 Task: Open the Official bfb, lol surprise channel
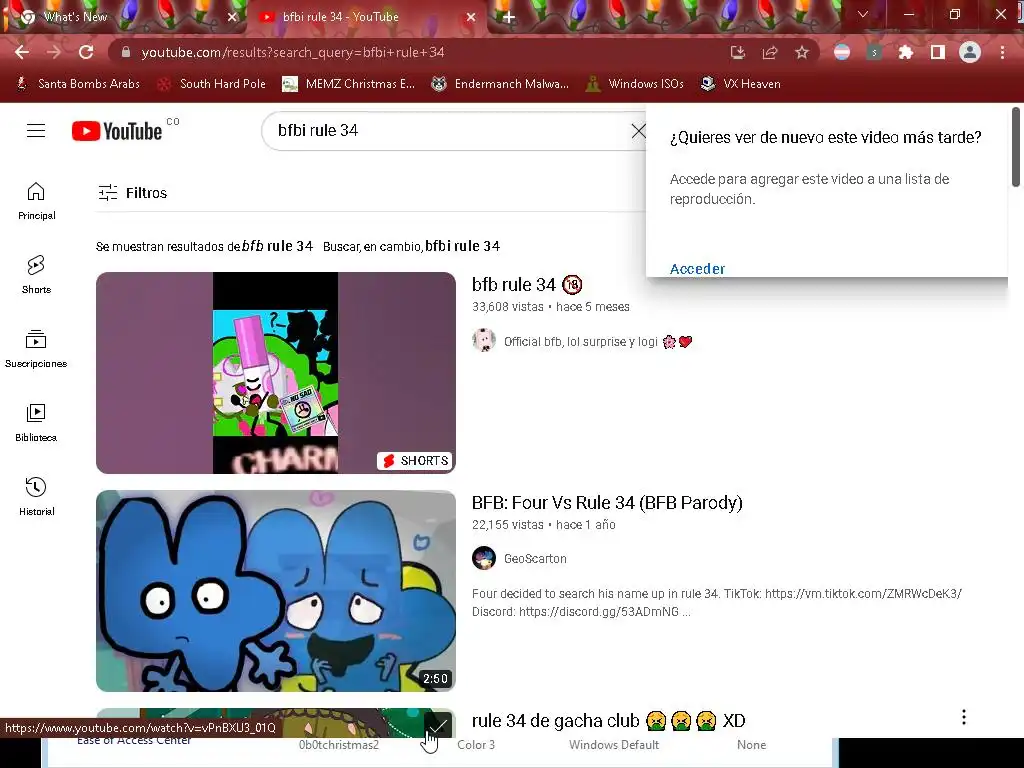(x=581, y=342)
